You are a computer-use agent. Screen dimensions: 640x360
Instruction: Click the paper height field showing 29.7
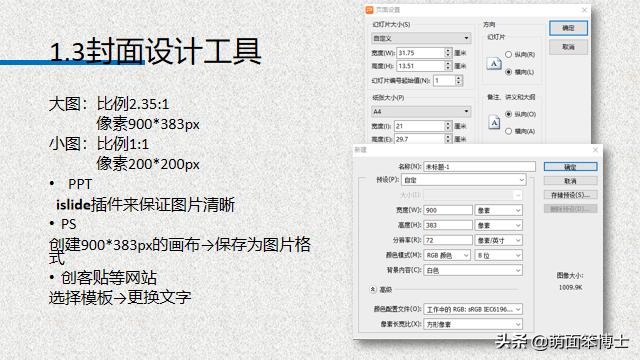coord(419,139)
